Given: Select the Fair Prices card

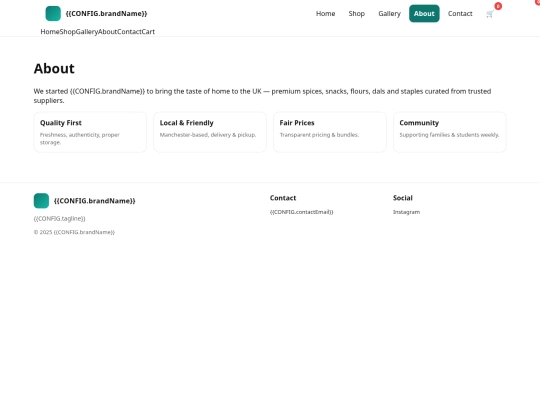Looking at the screenshot, I should tap(330, 132).
